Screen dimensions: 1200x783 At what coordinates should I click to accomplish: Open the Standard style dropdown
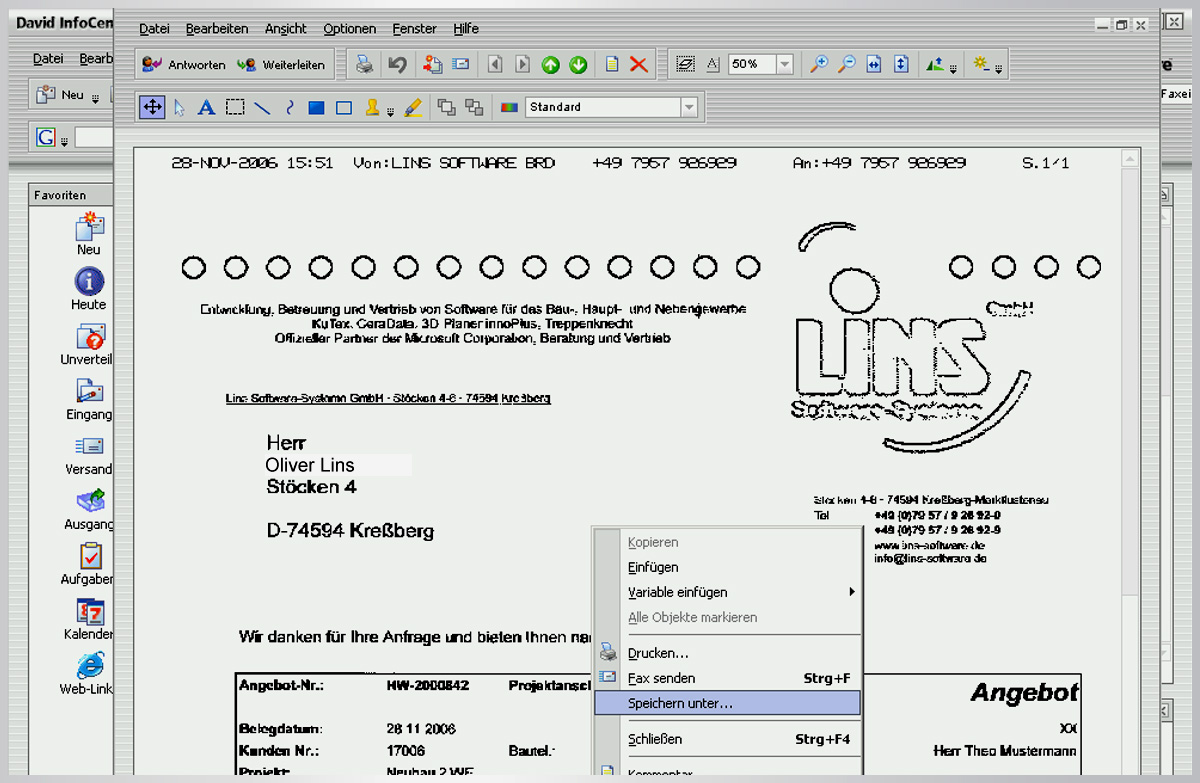(689, 107)
